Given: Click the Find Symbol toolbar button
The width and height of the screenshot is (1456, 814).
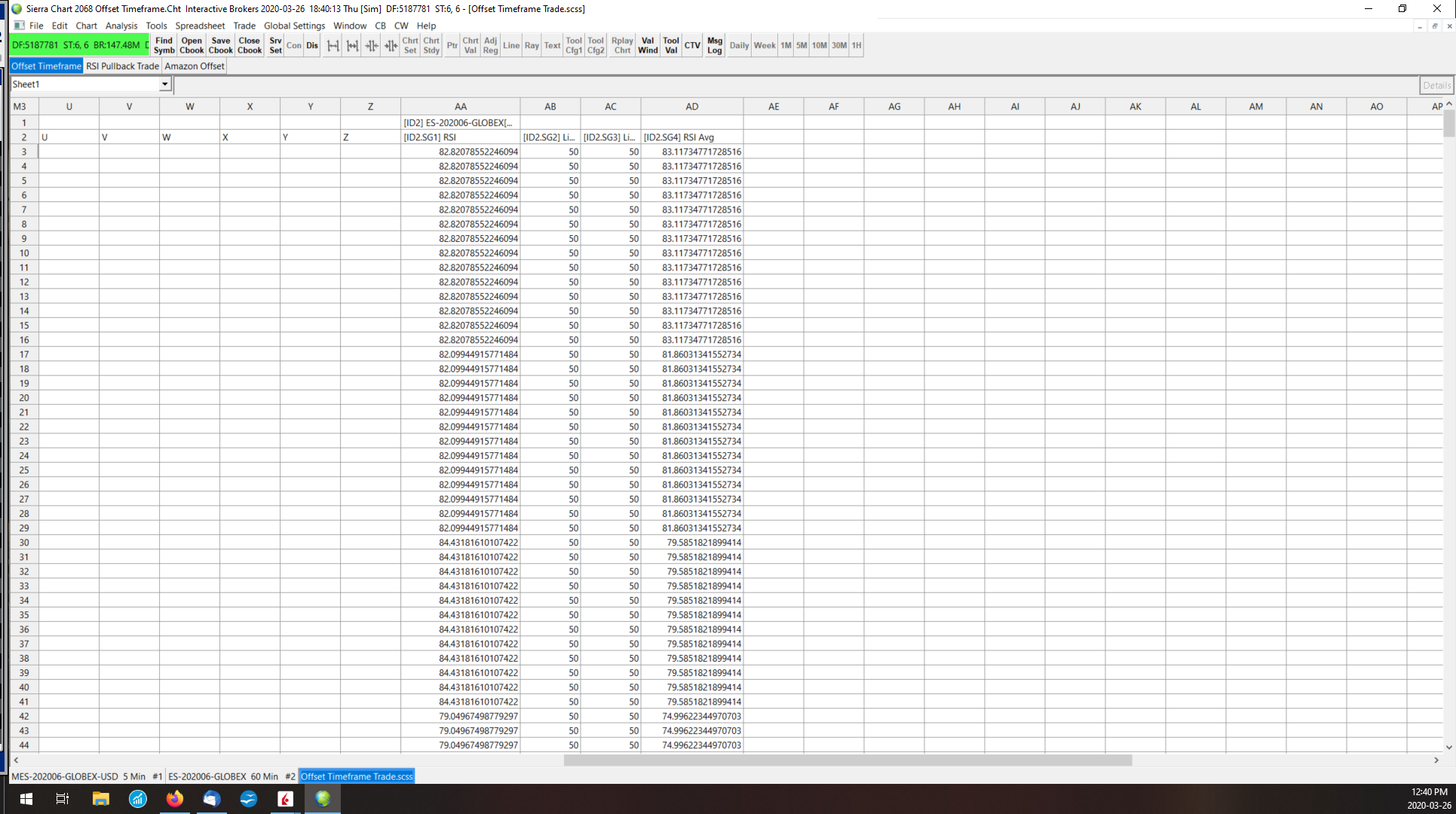Looking at the screenshot, I should pyautogui.click(x=164, y=45).
